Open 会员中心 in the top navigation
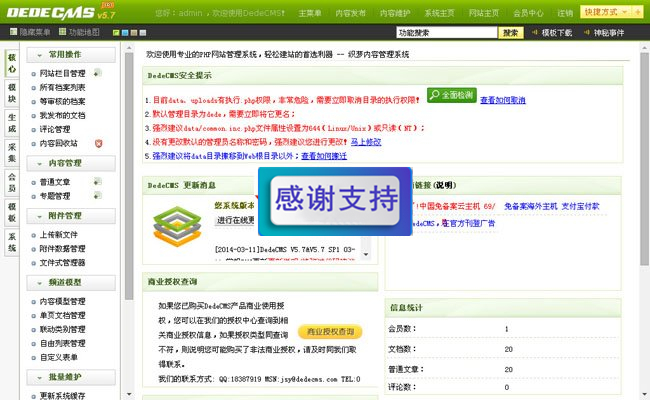The width and height of the screenshot is (650, 400). pos(528,13)
